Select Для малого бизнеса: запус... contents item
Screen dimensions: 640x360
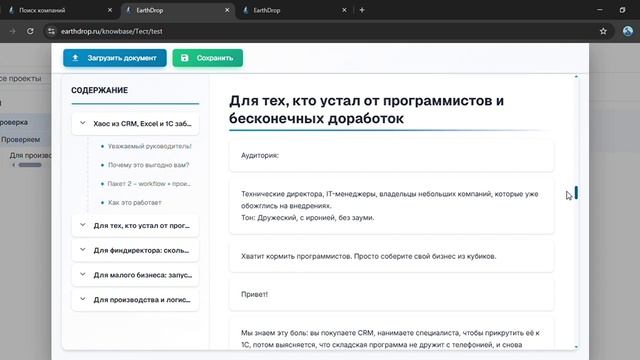[x=135, y=275]
